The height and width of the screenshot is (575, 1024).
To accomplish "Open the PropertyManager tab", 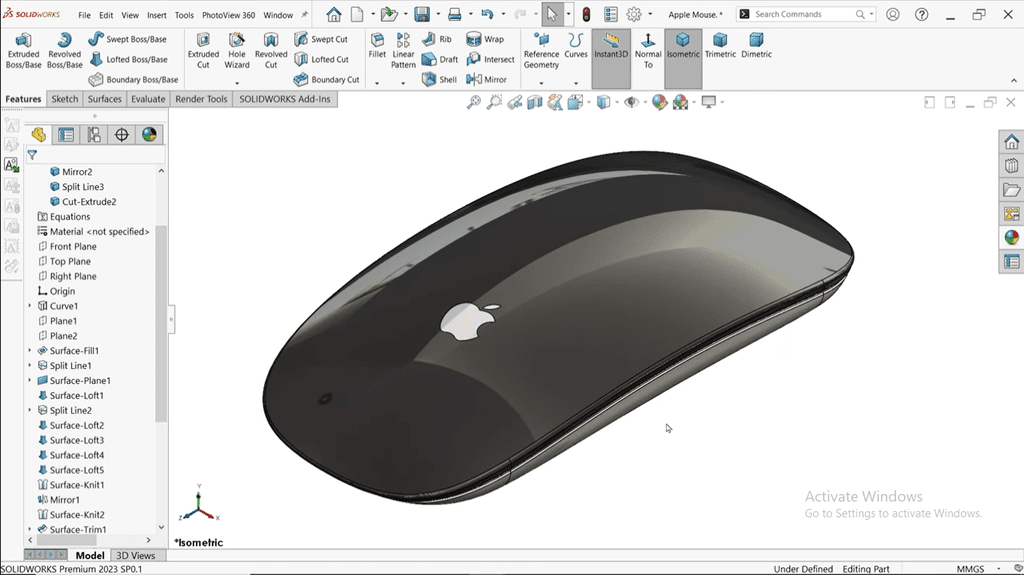I will 66,135.
